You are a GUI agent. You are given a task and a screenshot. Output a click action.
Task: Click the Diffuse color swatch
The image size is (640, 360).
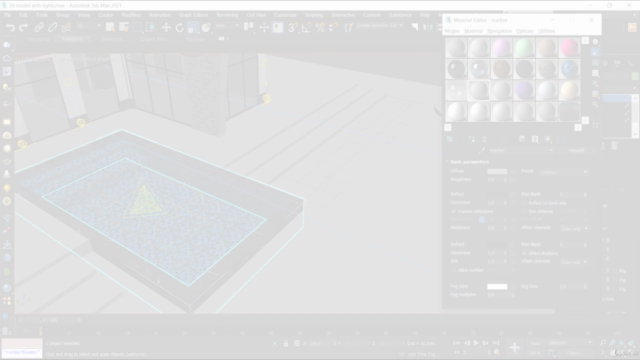tap(497, 171)
